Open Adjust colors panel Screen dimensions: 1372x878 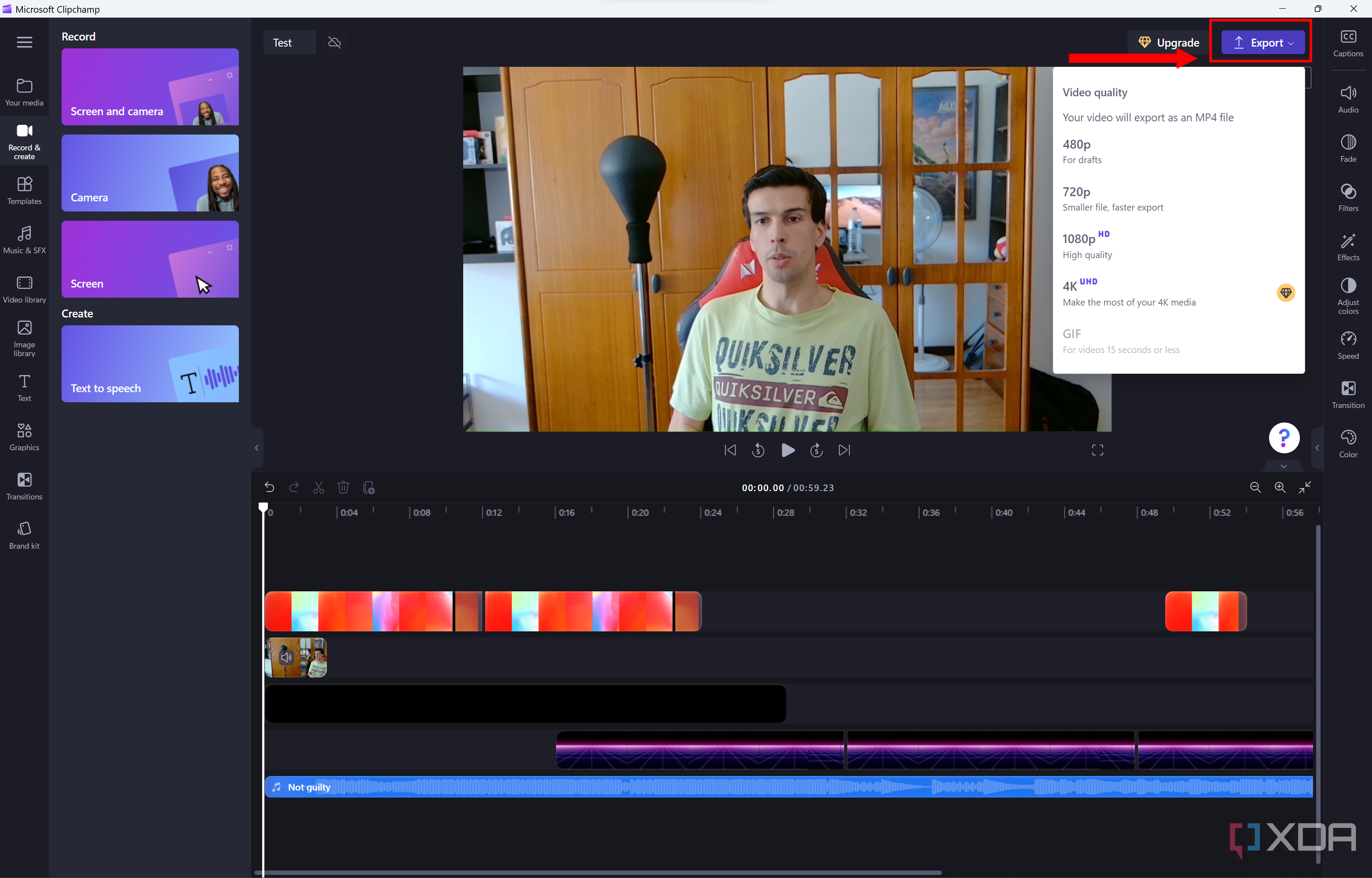[x=1348, y=296]
